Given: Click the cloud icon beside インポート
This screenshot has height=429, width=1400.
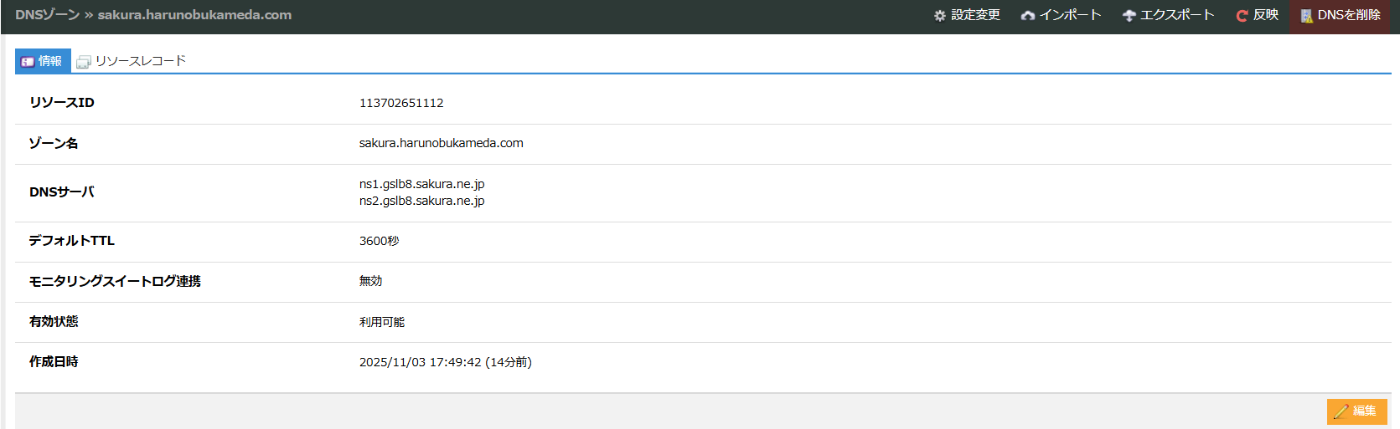Looking at the screenshot, I should 1027,16.
